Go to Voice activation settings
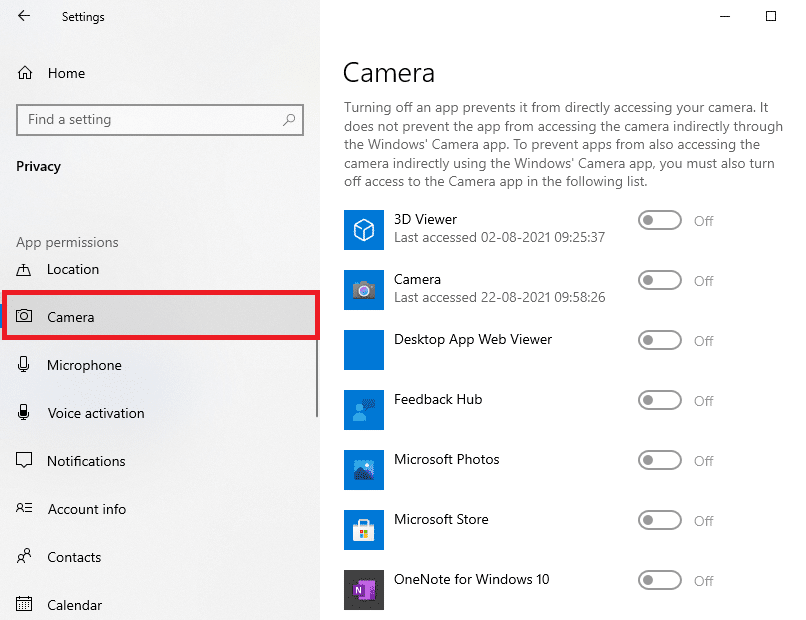The height and width of the screenshot is (620, 806). coord(95,413)
